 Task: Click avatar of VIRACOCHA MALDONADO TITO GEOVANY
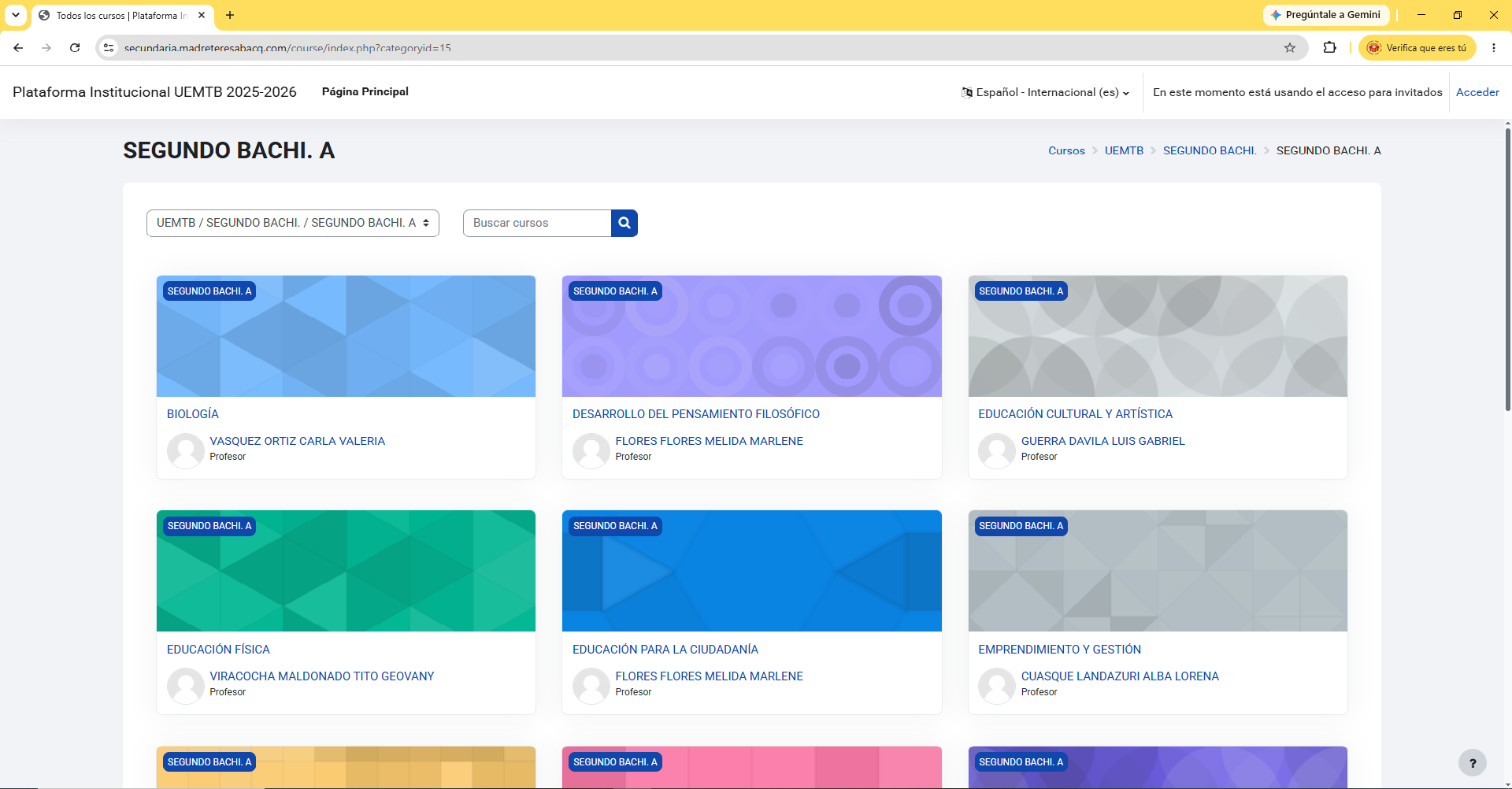pyautogui.click(x=186, y=687)
